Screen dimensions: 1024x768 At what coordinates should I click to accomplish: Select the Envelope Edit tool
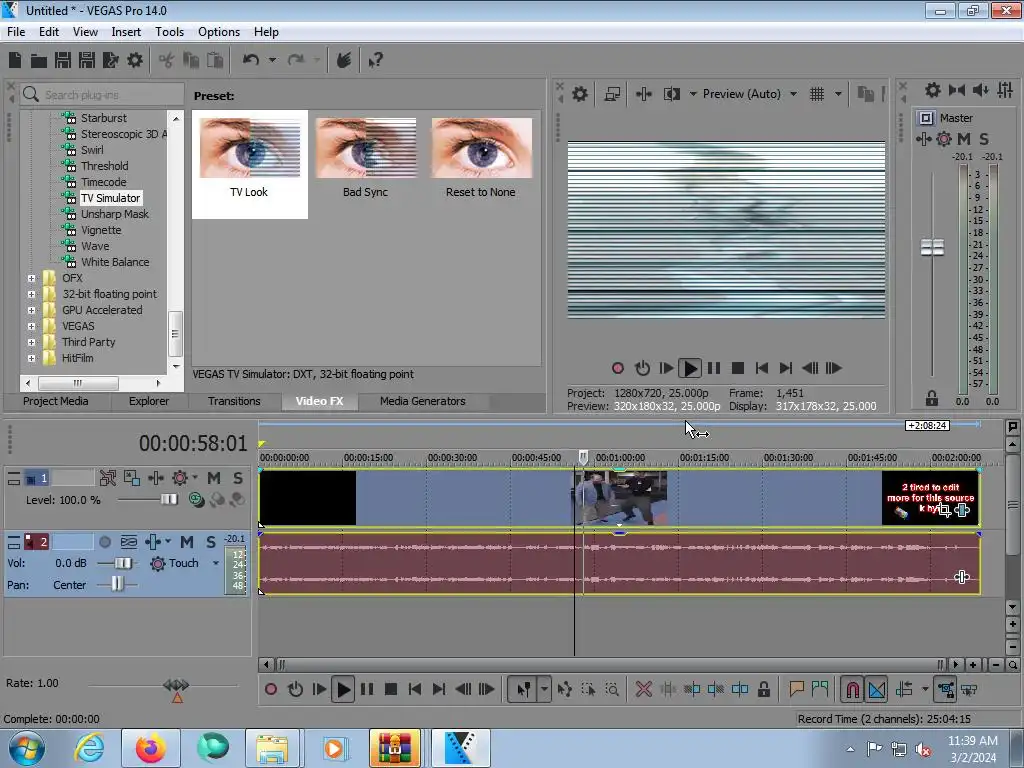(x=564, y=689)
